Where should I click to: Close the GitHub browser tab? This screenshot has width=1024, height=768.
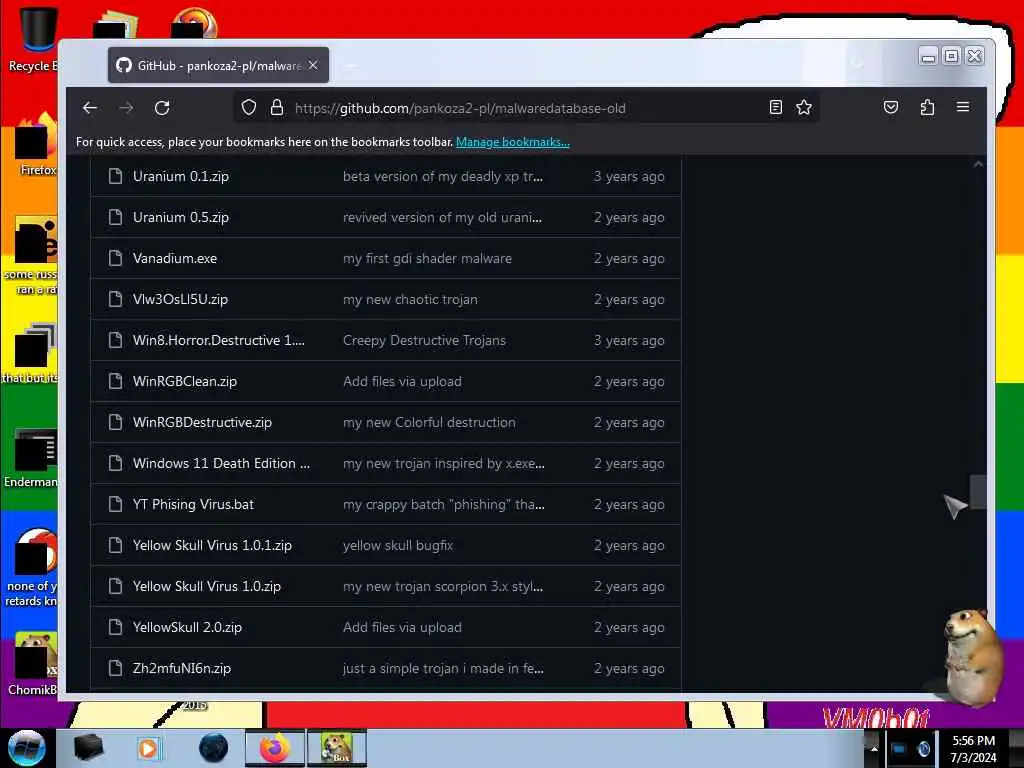point(313,65)
